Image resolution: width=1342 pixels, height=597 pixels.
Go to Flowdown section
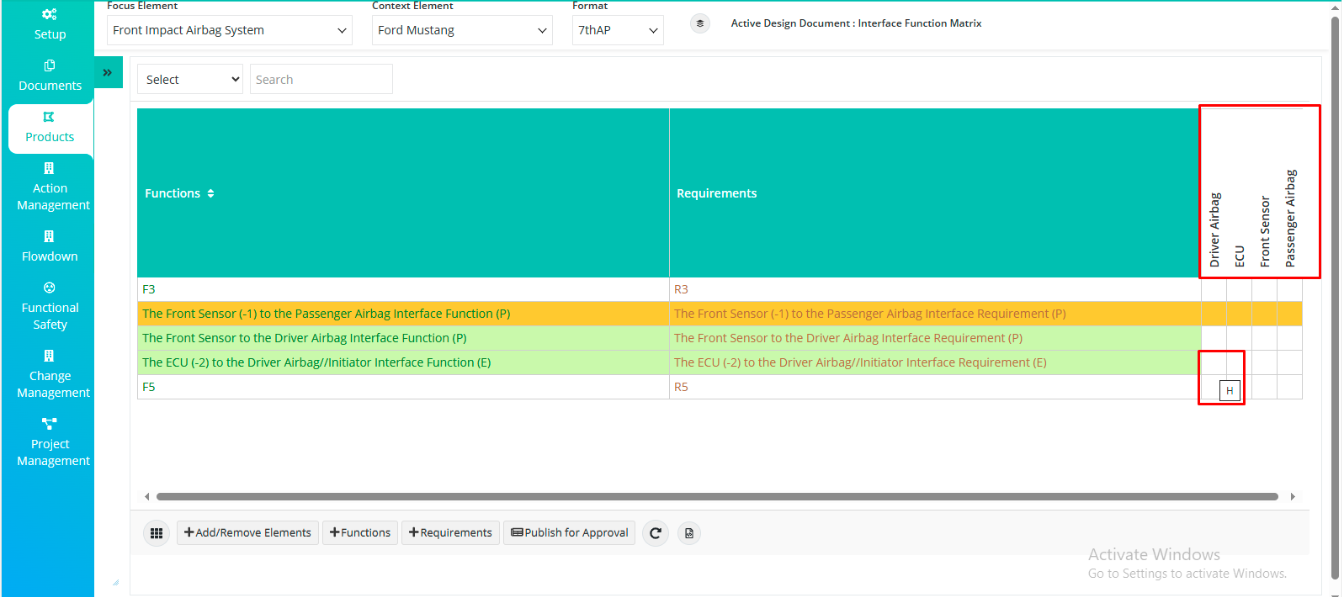click(x=49, y=247)
